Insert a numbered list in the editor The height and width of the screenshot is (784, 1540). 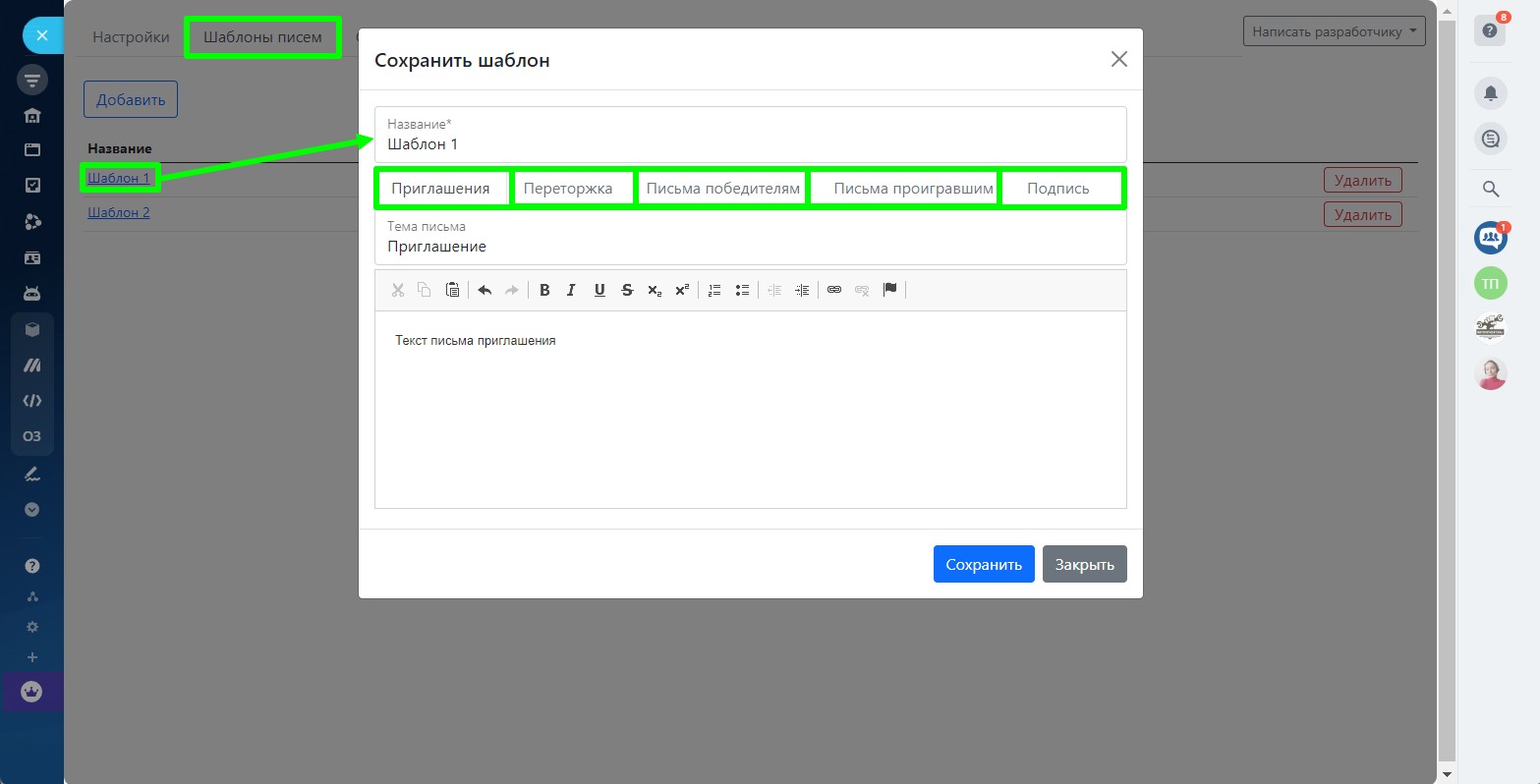714,290
